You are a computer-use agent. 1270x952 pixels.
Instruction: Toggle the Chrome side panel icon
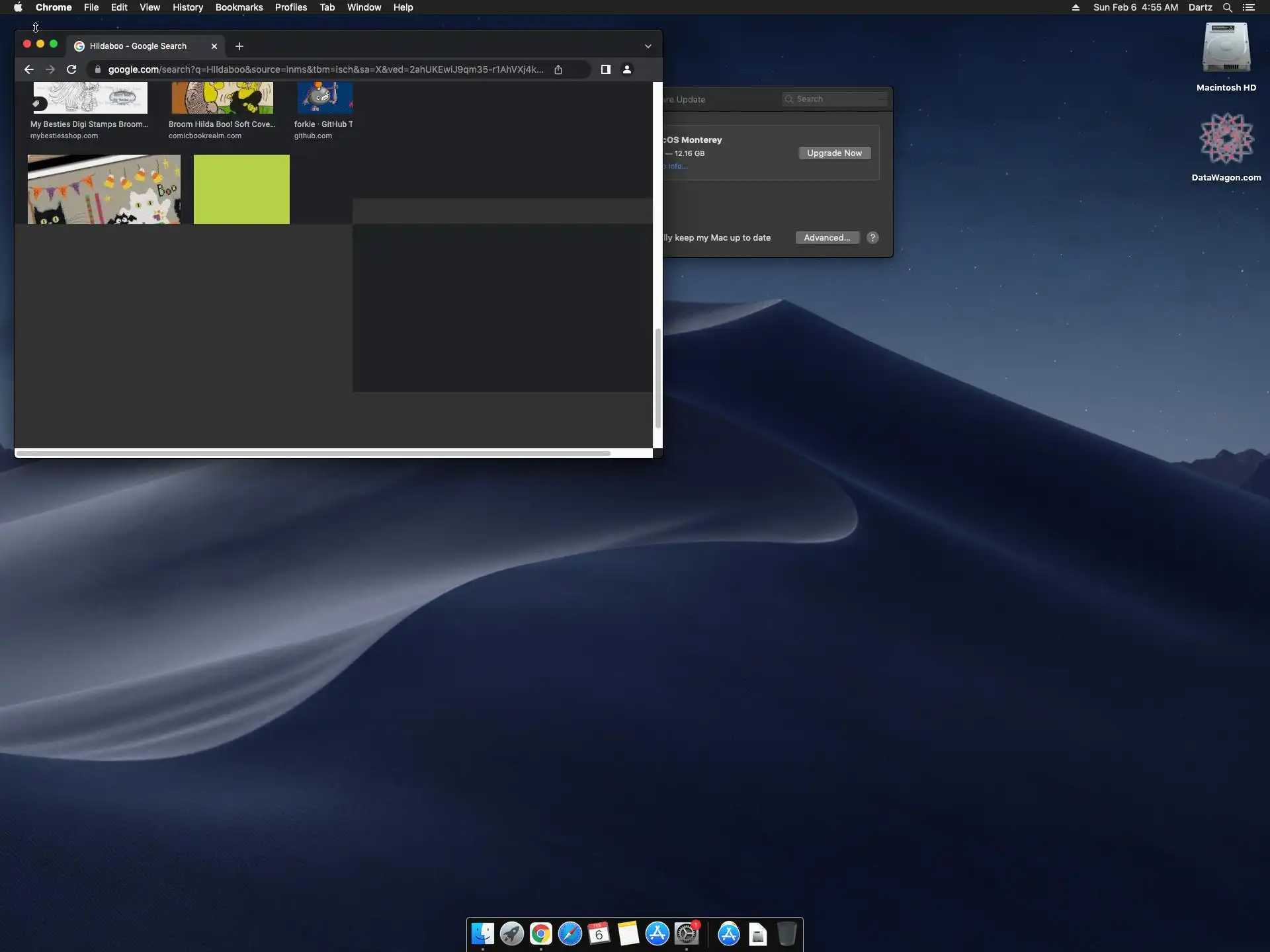point(605,69)
